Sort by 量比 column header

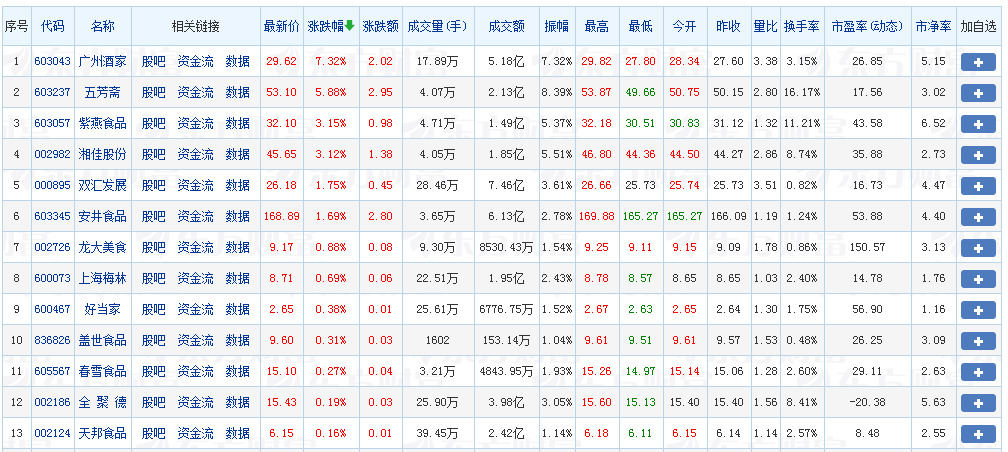765,25
